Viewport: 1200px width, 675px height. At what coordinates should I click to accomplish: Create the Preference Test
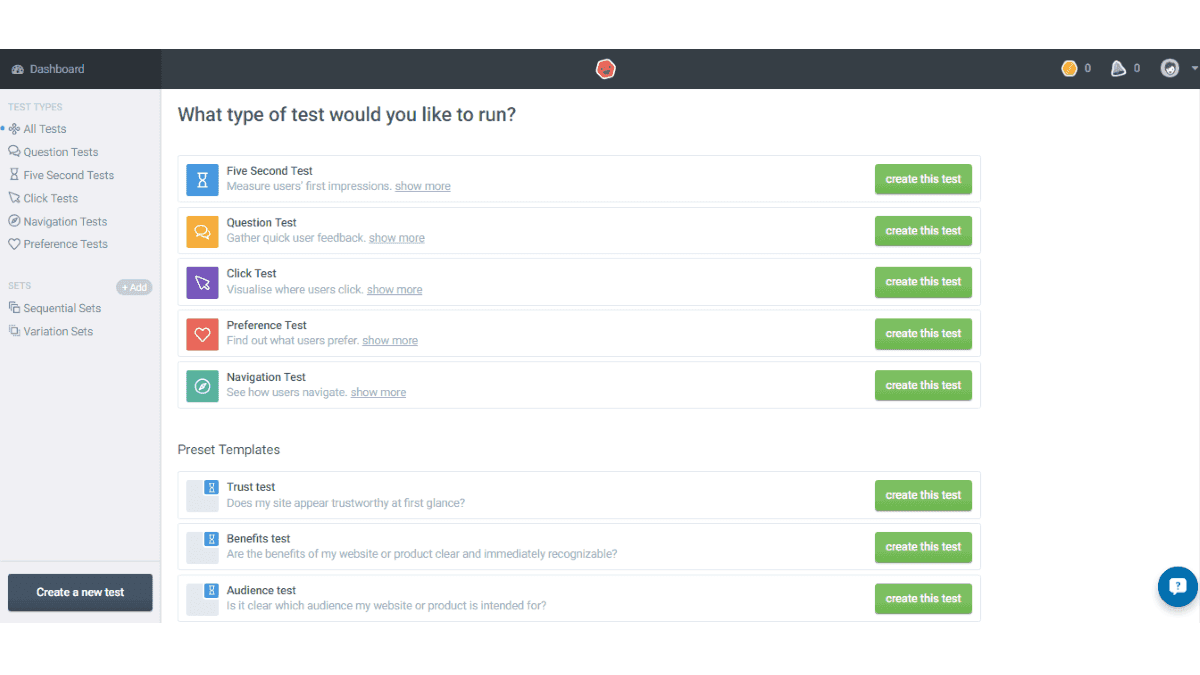tap(922, 334)
